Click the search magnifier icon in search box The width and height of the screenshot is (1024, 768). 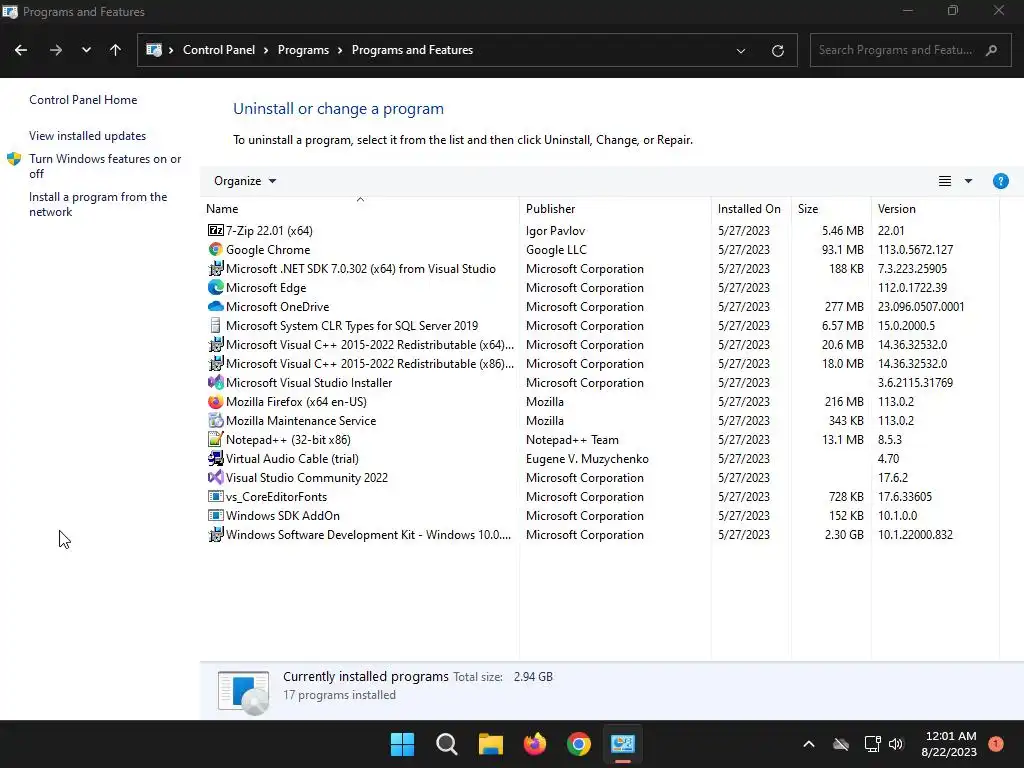[991, 50]
